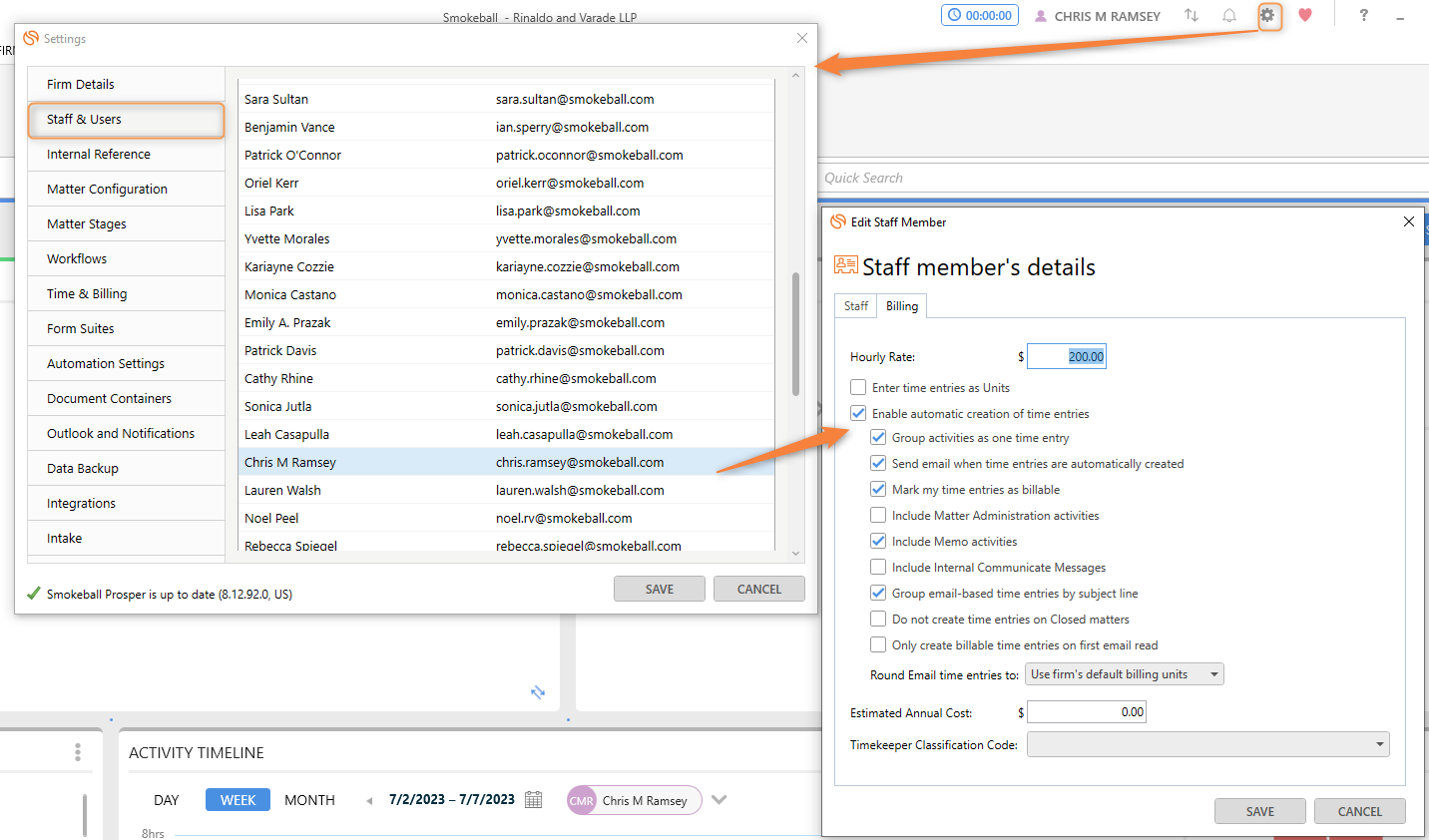The height and width of the screenshot is (840, 1429).
Task: Click the timer 00:00:00 button
Action: tap(980, 15)
